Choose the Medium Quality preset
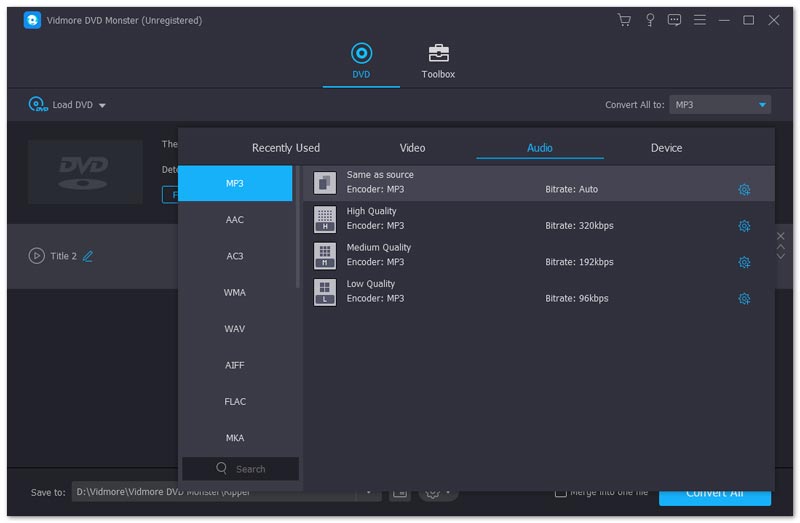 coord(539,255)
